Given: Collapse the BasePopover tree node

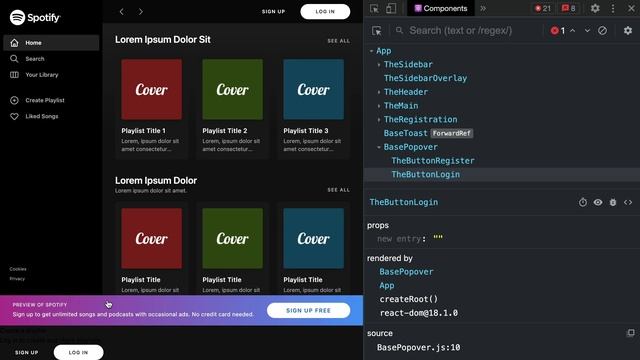Looking at the screenshot, I should tap(379, 147).
